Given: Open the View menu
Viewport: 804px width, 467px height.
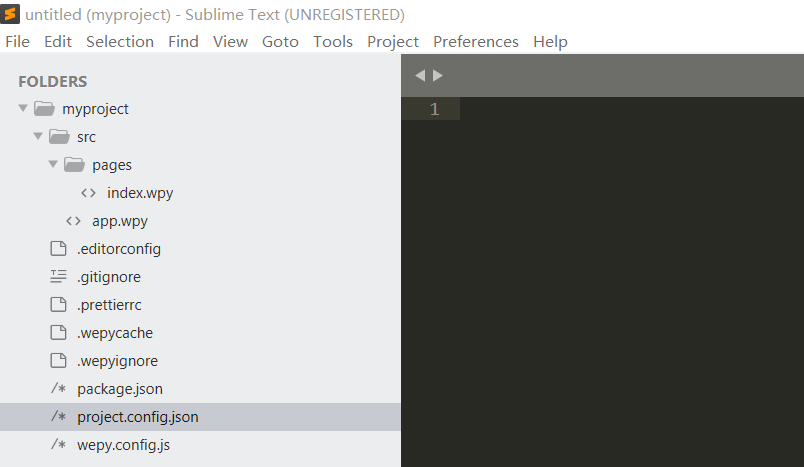Looking at the screenshot, I should 230,42.
